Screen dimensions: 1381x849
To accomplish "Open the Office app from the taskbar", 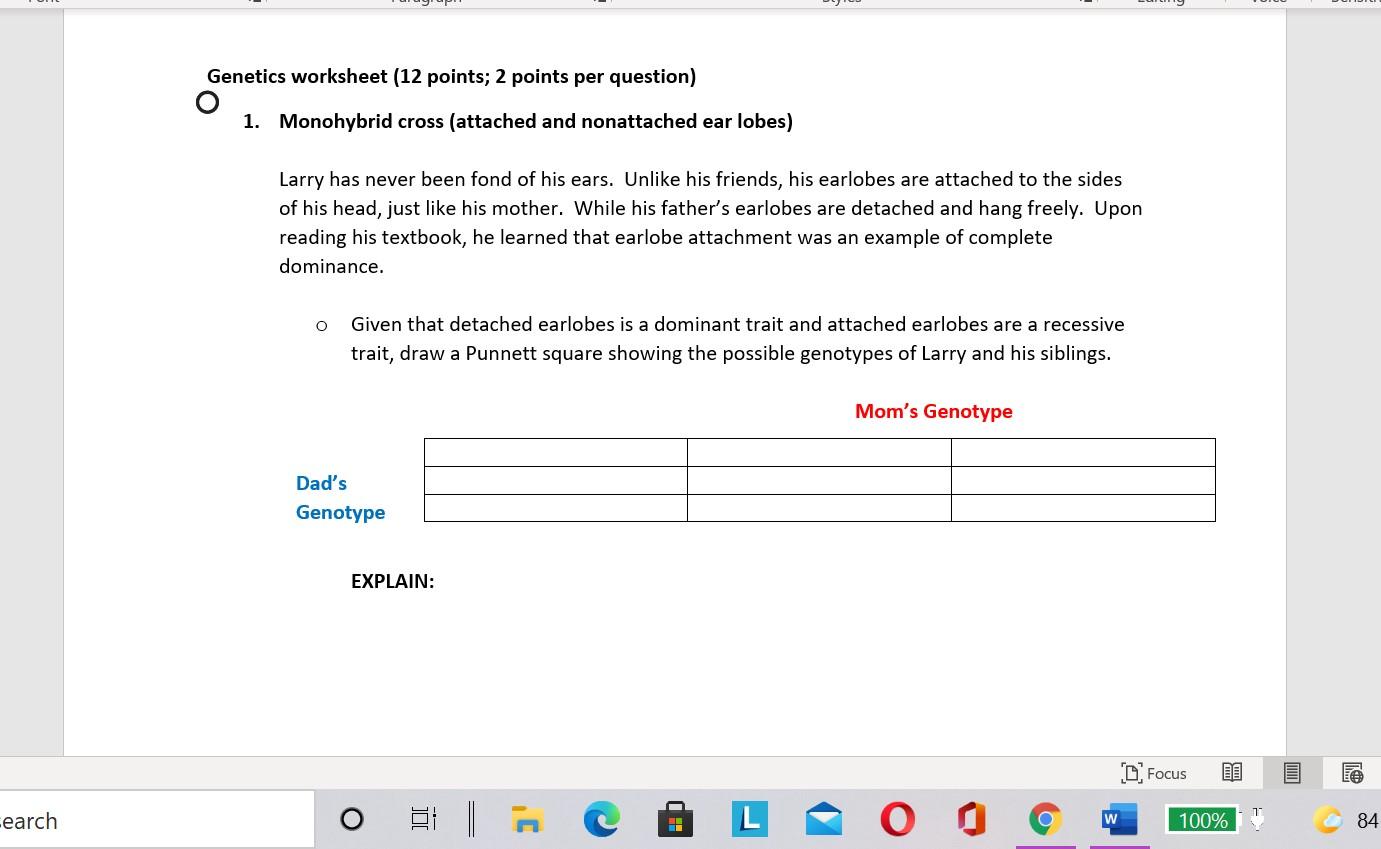I will 971,820.
